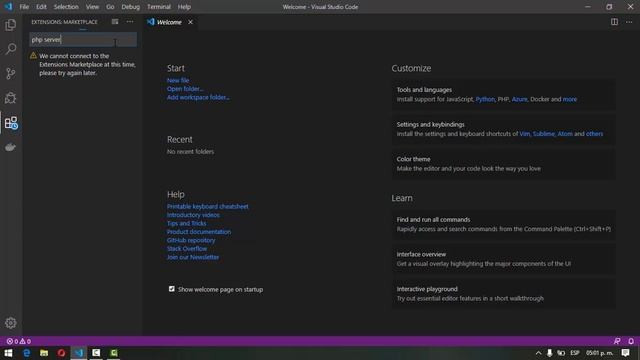Open the Windows Start button

click(x=8, y=353)
